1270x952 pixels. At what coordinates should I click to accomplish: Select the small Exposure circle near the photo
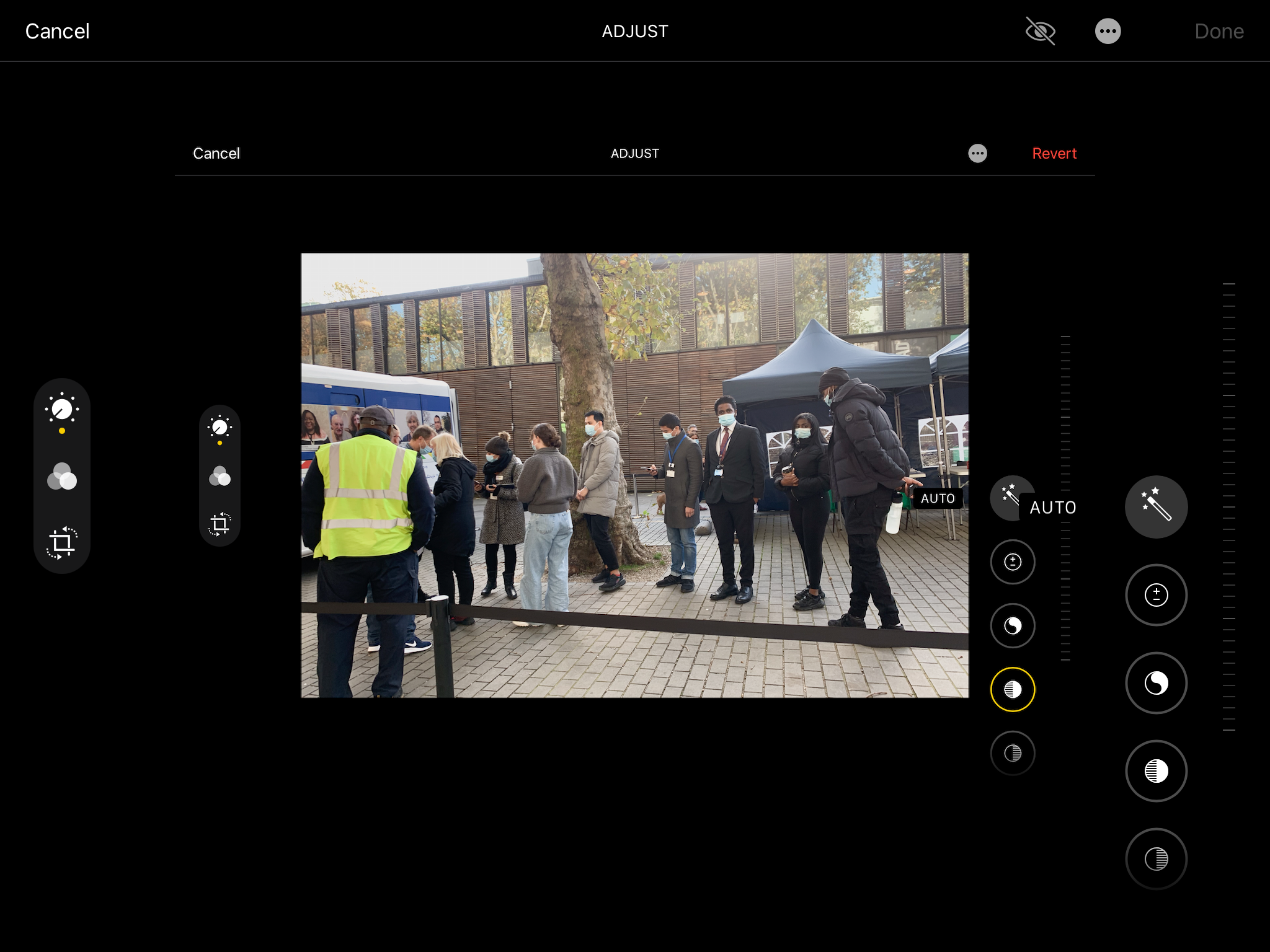[1012, 562]
